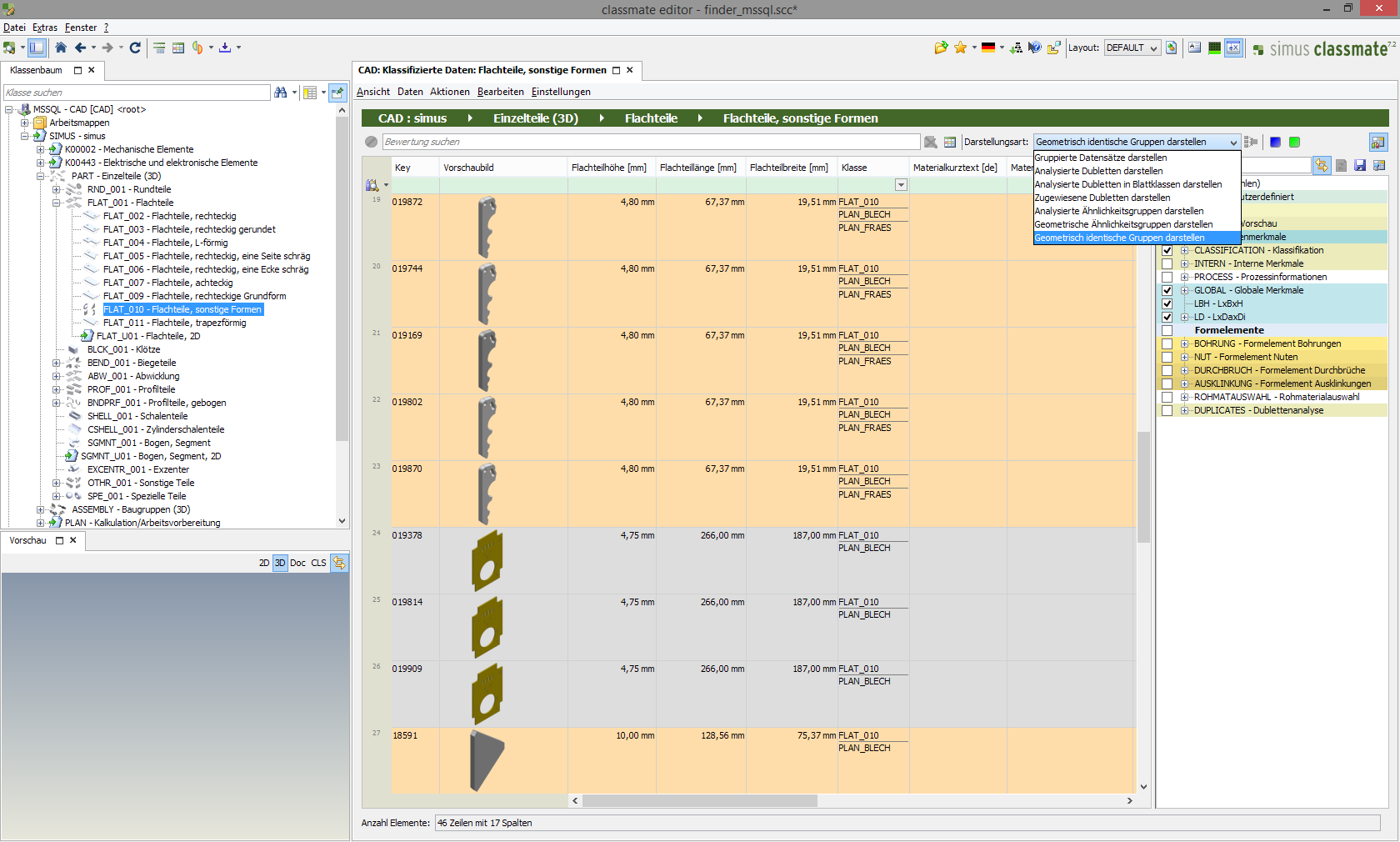Image resolution: width=1400 pixels, height=842 pixels.
Task: Click the blue download arrow icon
Action: click(225, 48)
